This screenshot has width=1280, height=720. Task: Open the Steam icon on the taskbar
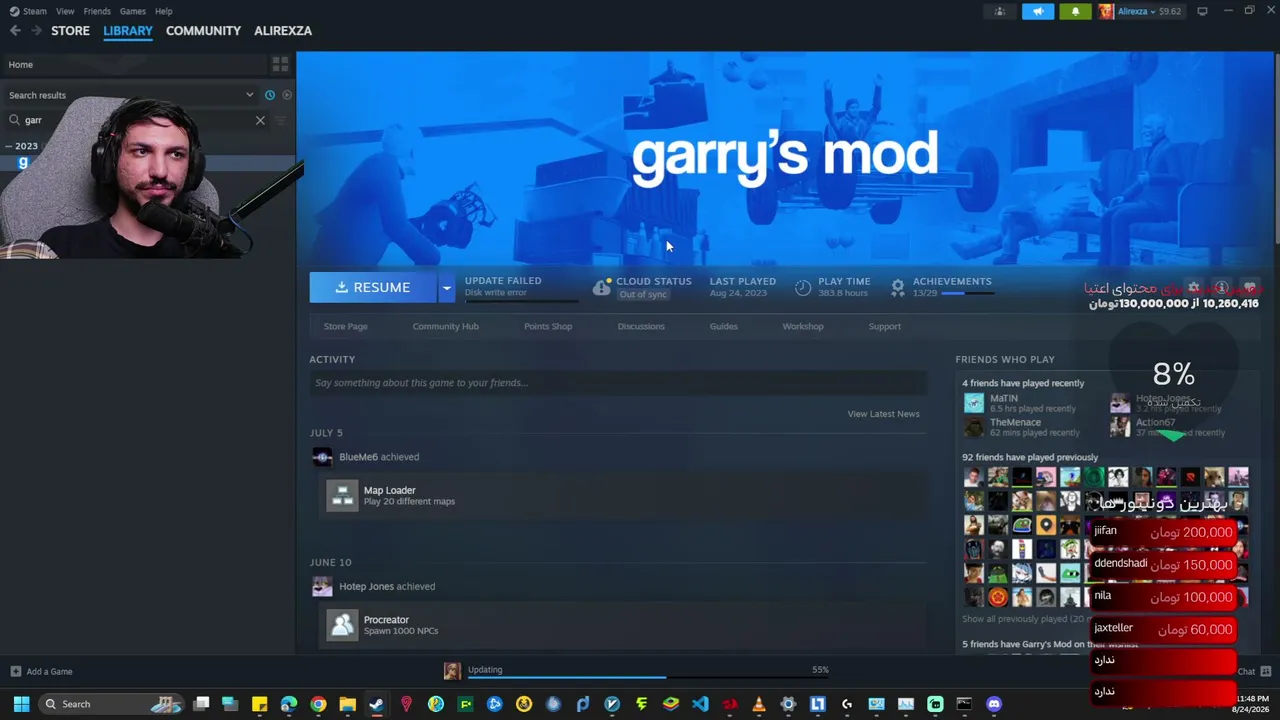coord(376,704)
